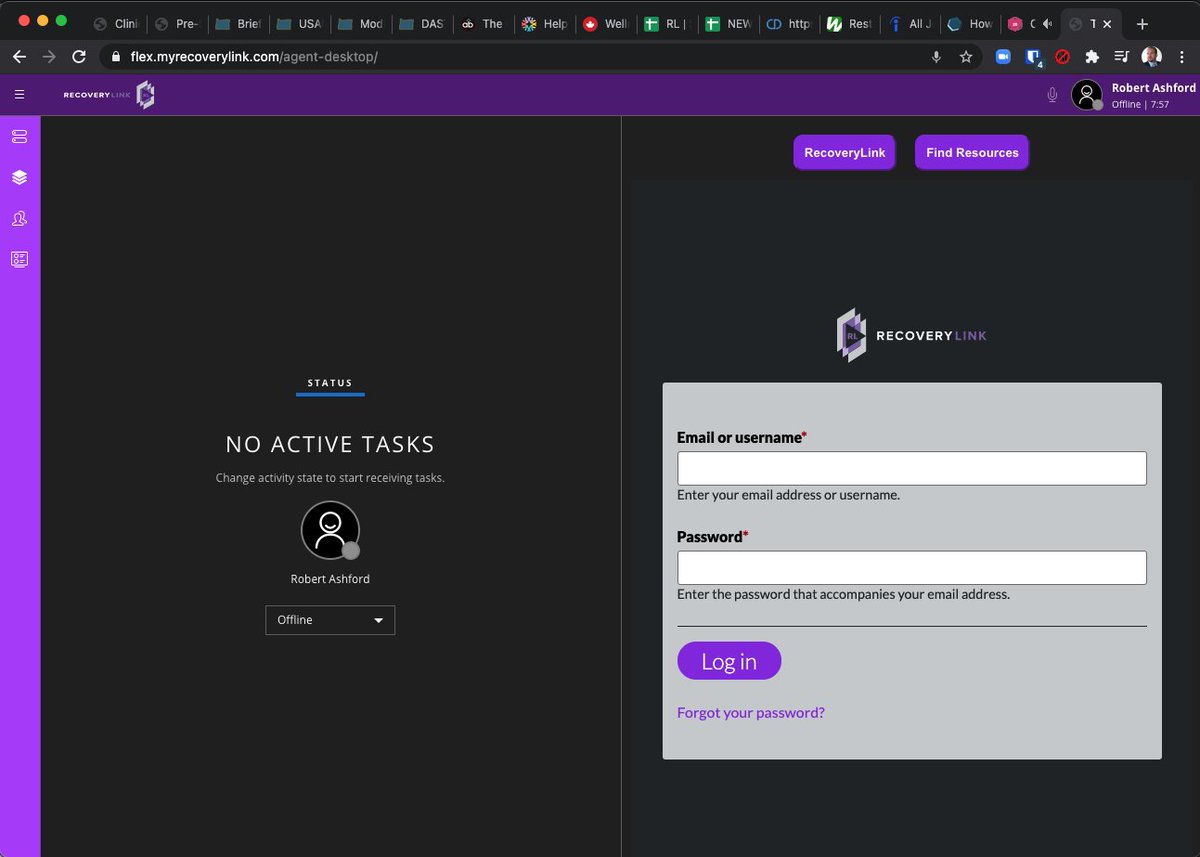Open Robert Ashford user menu avatar in header
The image size is (1200, 857).
[1087, 95]
